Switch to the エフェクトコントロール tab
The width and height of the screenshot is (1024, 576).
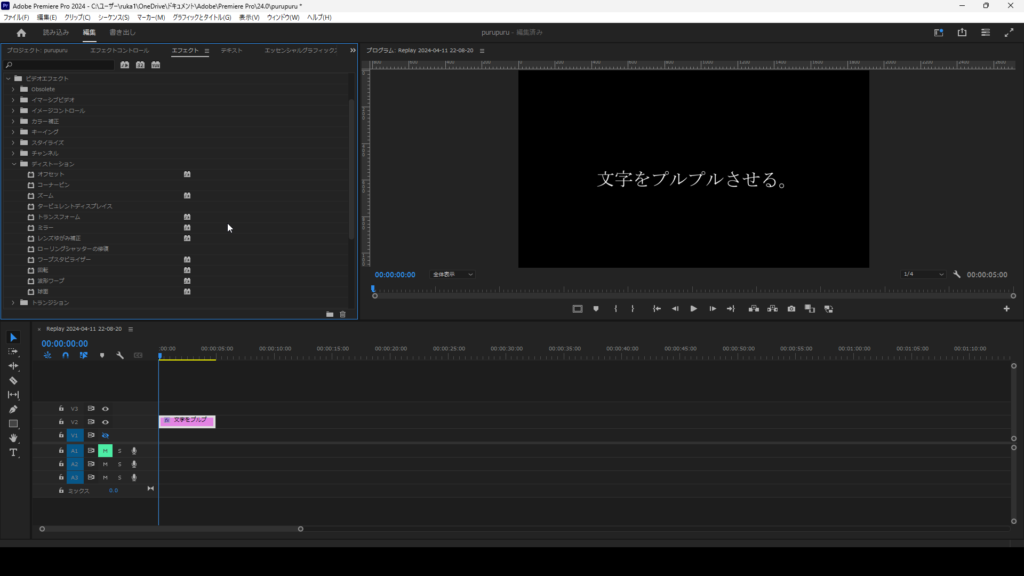(x=119, y=50)
